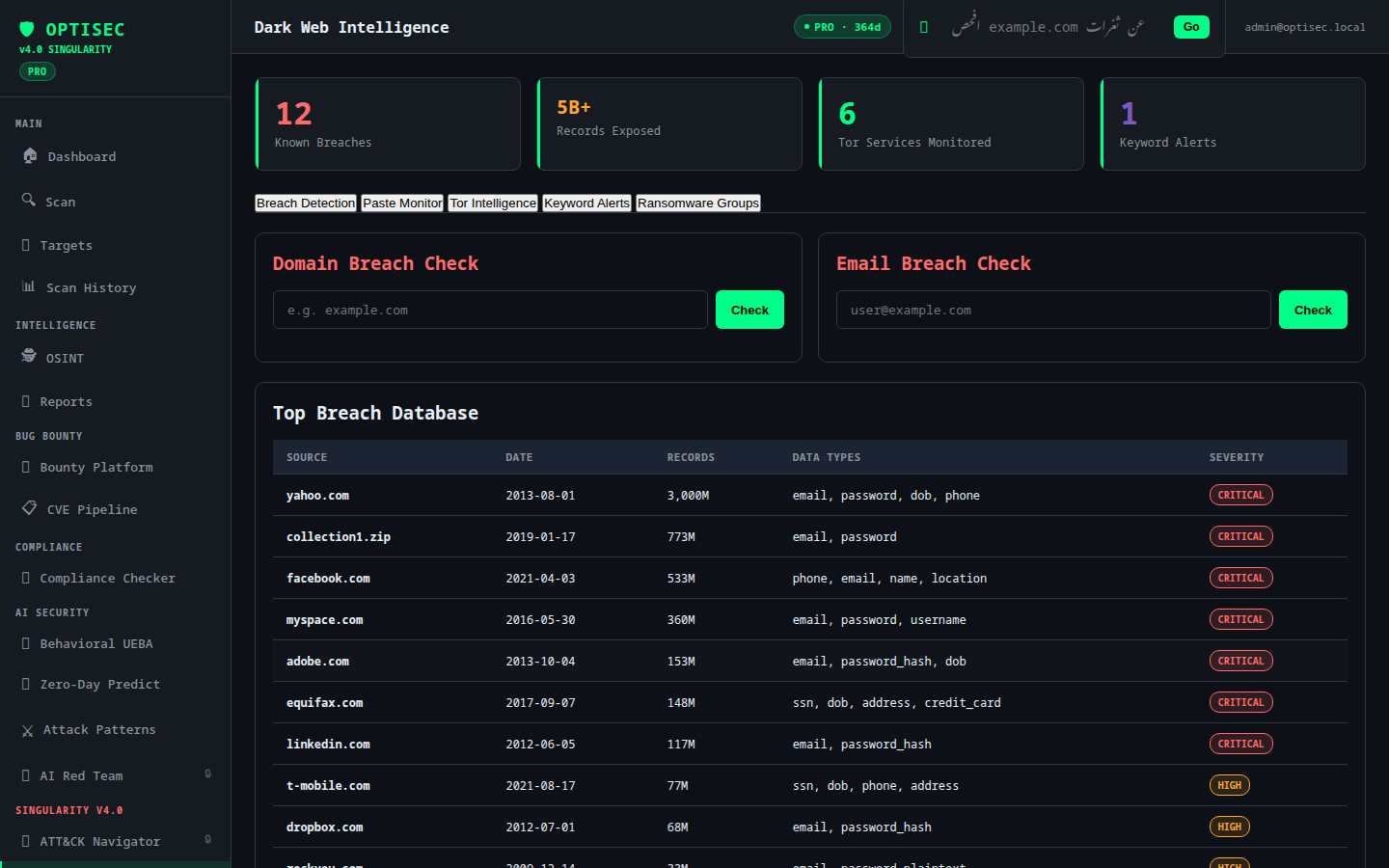The image size is (1389, 868).
Task: Click the lock icon beside AI Red Team
Action: coord(207,773)
